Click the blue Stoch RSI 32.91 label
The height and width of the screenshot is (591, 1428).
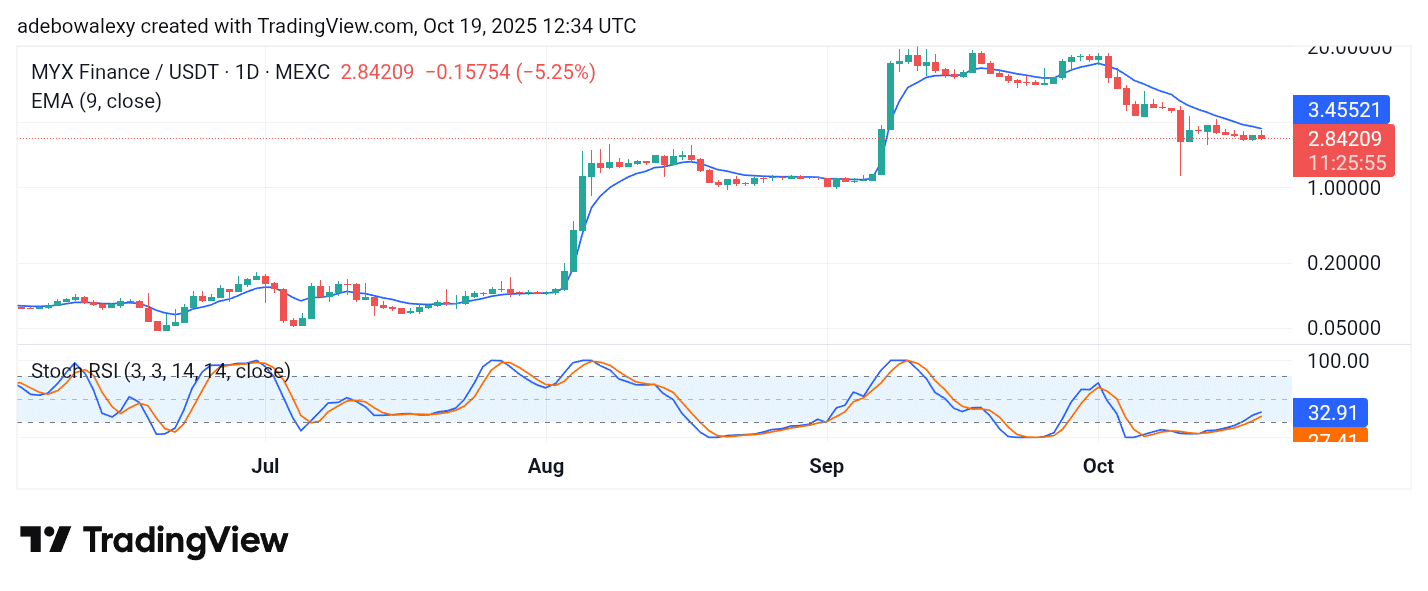(x=1328, y=412)
